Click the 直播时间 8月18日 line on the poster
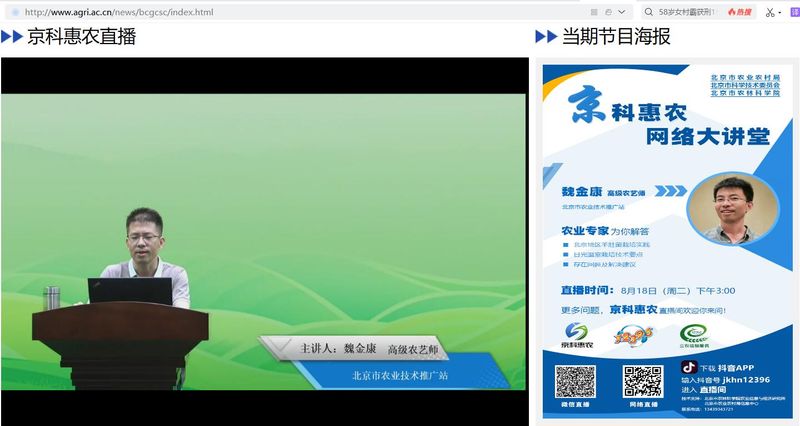This screenshot has width=800, height=426. click(x=648, y=290)
